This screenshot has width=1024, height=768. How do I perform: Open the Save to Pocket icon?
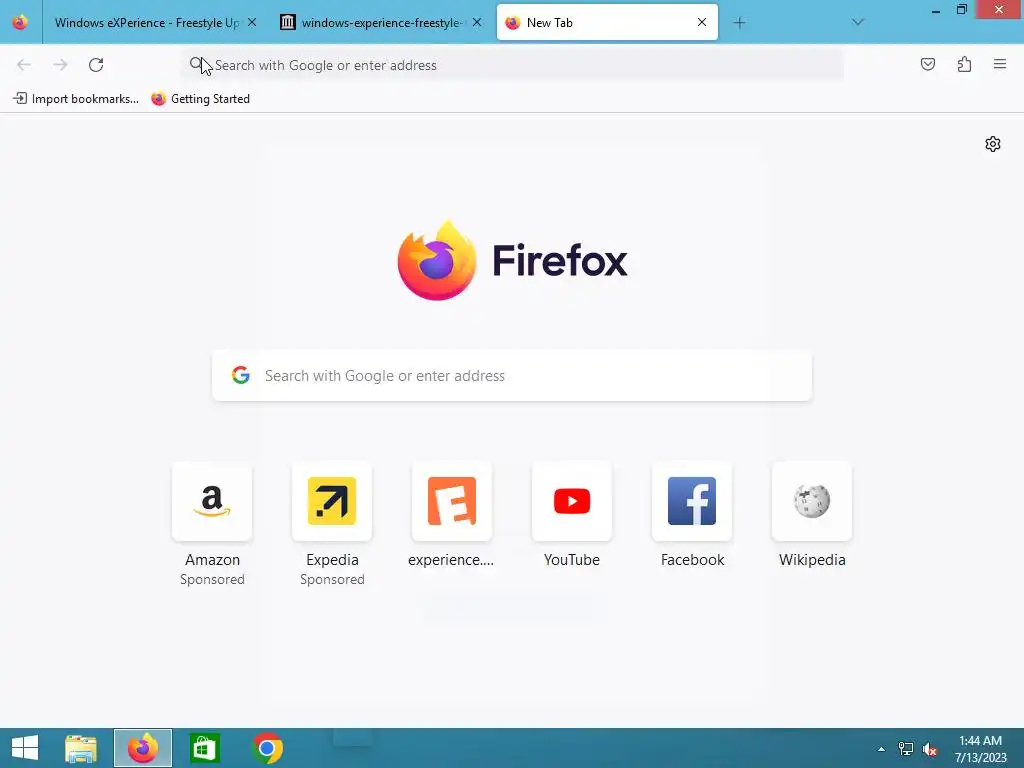(x=928, y=64)
